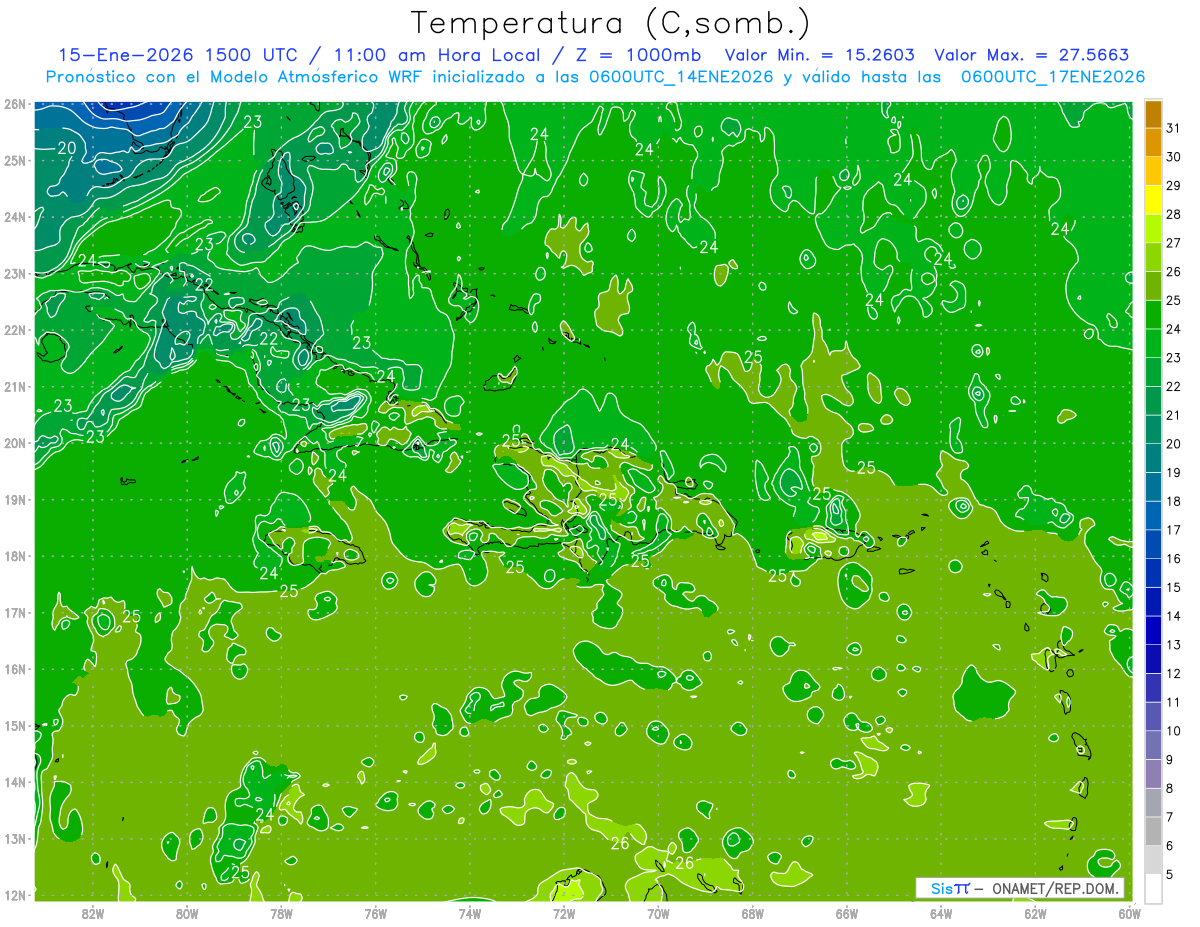Click the 76W longitude axis label
Screen dimensions: 1200x927
click(375, 913)
